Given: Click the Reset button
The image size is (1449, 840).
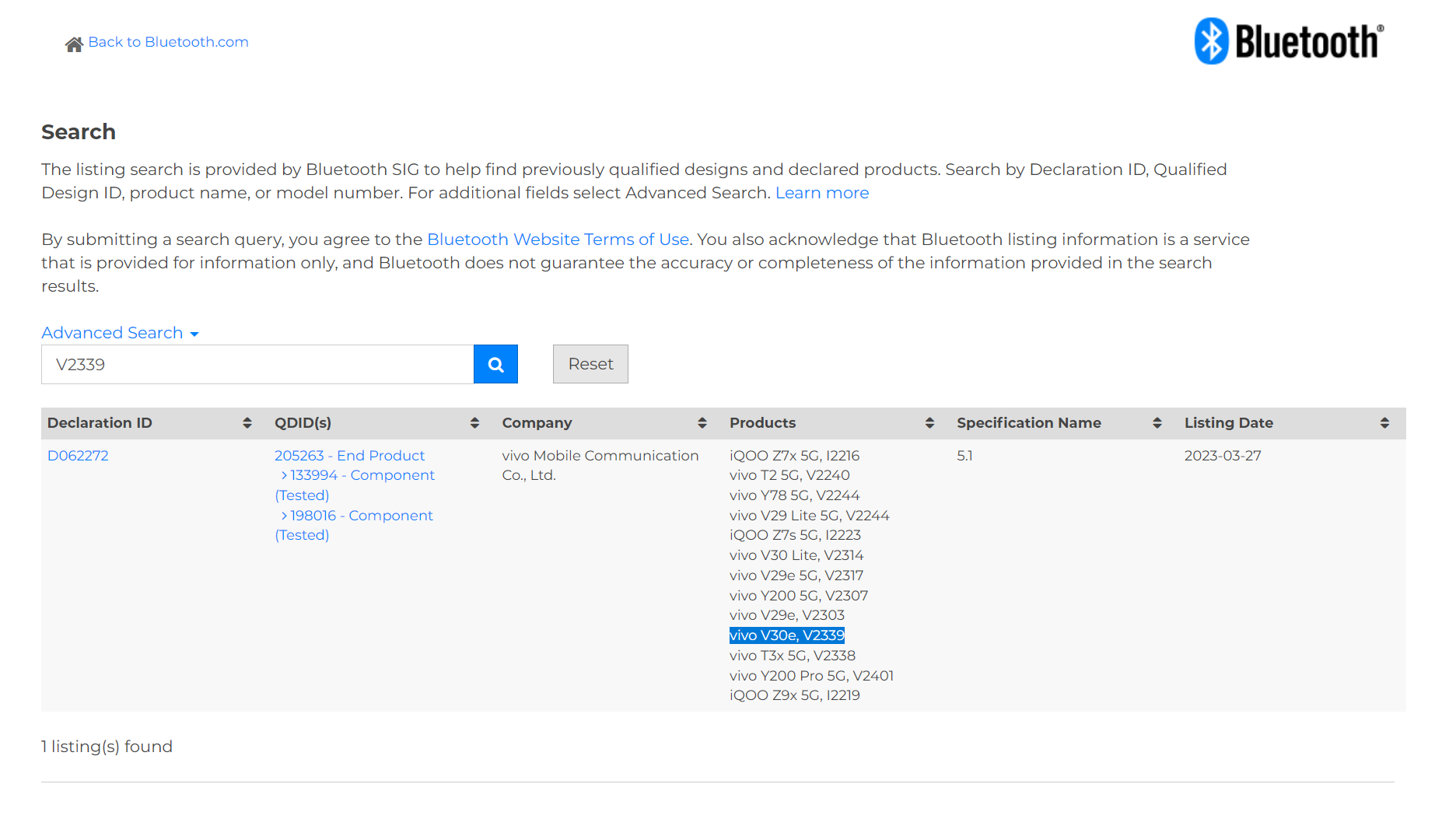Looking at the screenshot, I should [590, 364].
